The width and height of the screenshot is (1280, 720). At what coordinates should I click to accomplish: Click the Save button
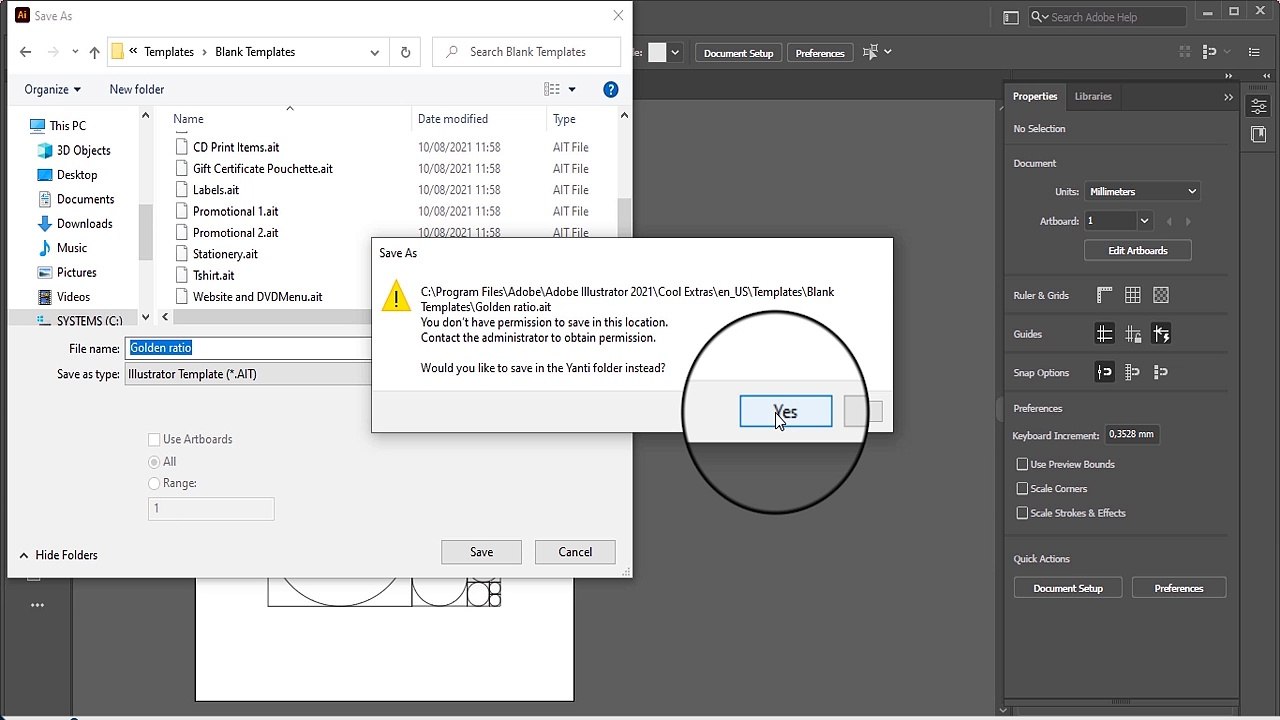(481, 552)
